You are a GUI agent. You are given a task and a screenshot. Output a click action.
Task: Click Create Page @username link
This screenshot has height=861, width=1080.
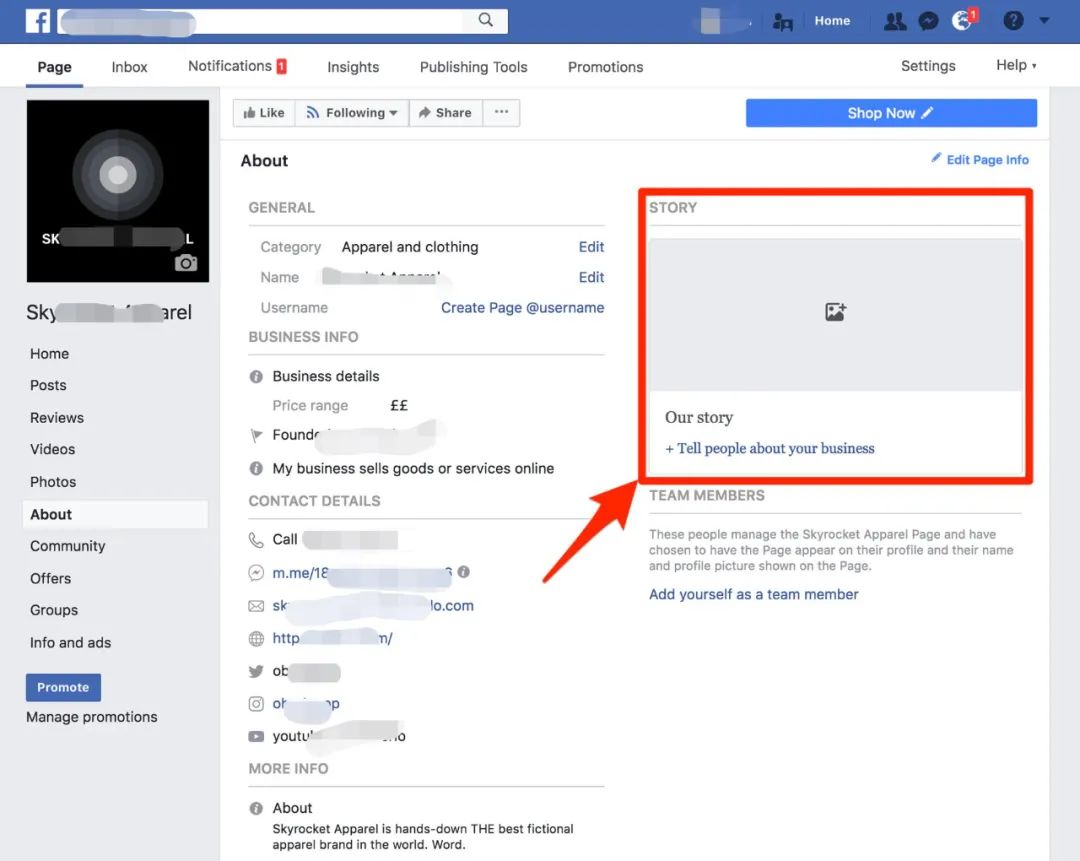tap(522, 307)
